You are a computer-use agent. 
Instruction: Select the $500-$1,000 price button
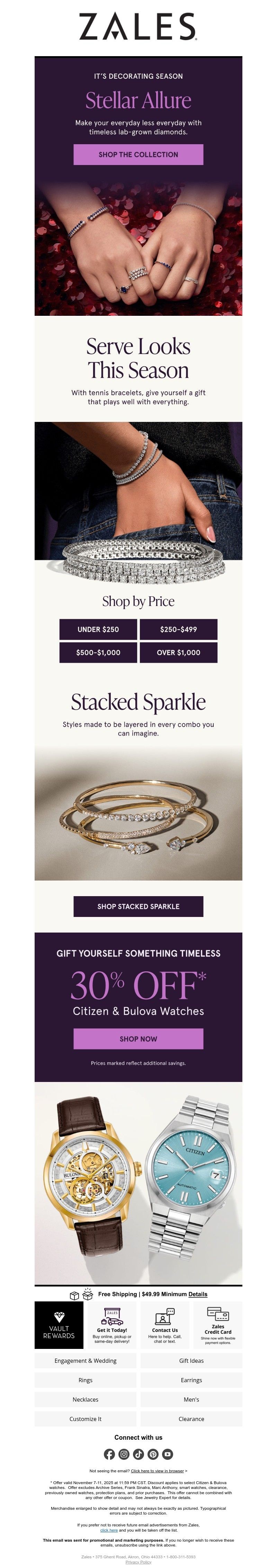[98, 652]
